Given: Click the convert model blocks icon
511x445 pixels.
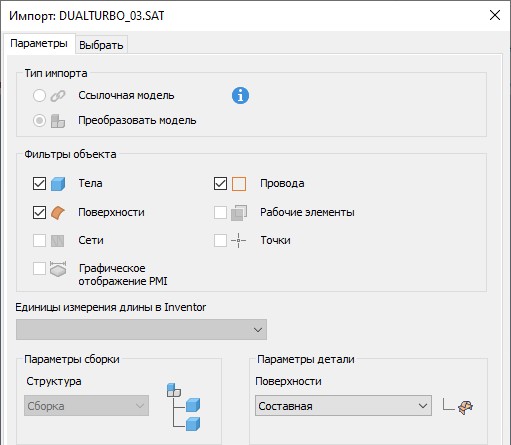Looking at the screenshot, I should click(x=58, y=121).
